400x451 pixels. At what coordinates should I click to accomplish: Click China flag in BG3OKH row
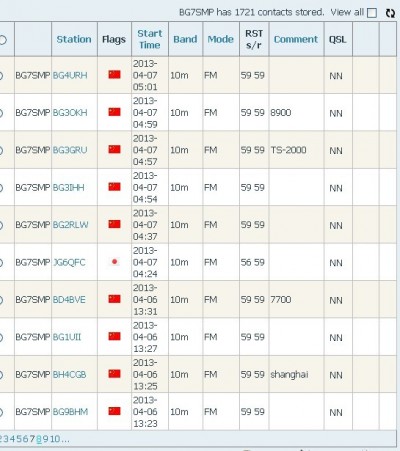pos(114,112)
